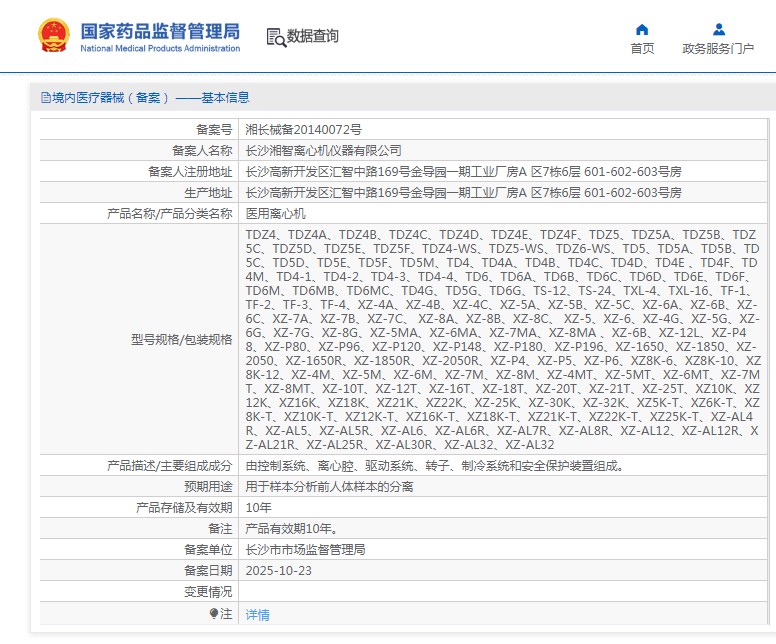
Task: Click the 预期用途 label
Action: point(208,487)
